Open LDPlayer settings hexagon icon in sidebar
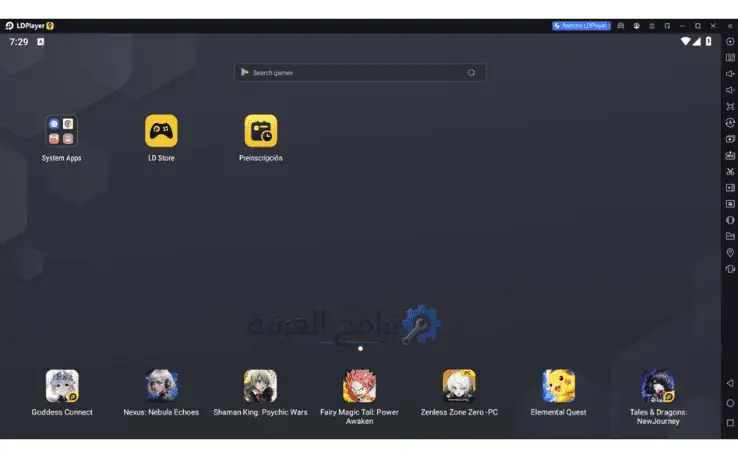The image size is (738, 458). (730, 41)
